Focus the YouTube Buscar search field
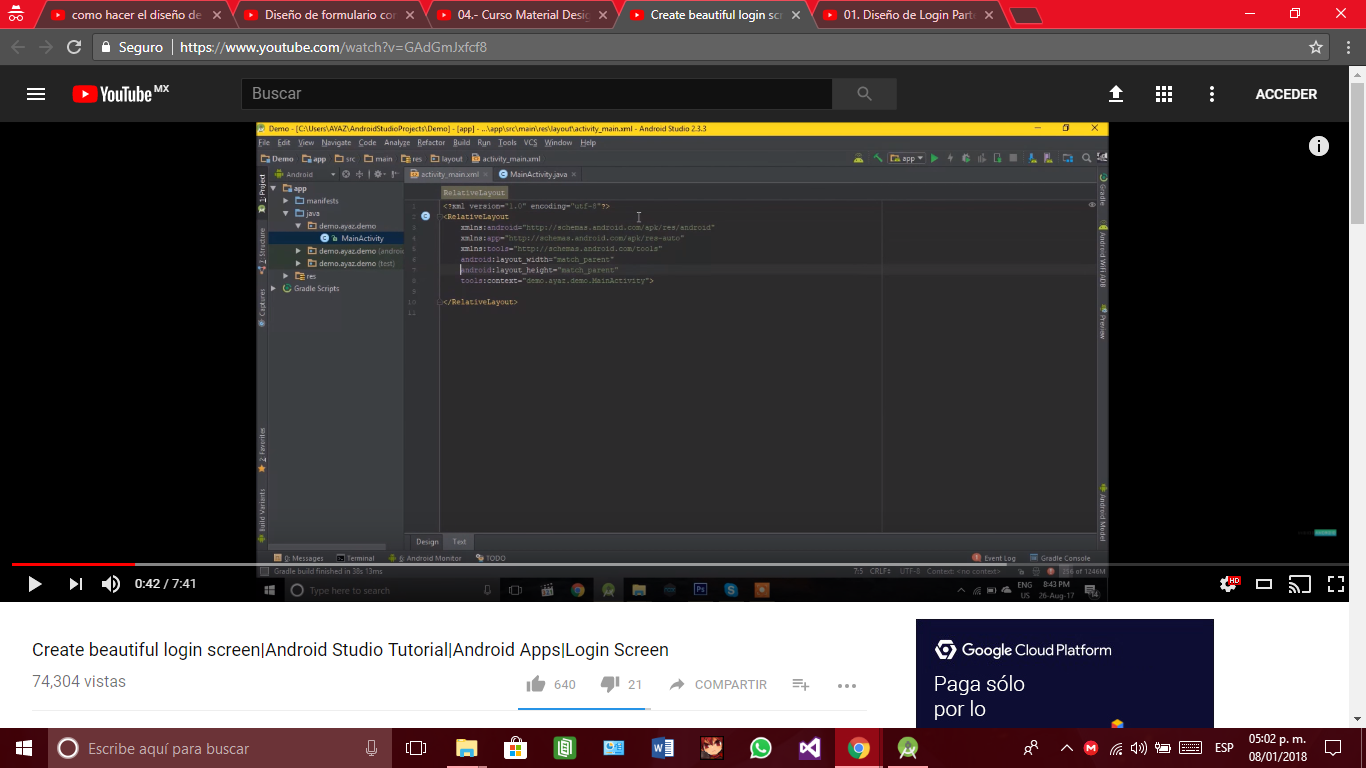 click(537, 94)
